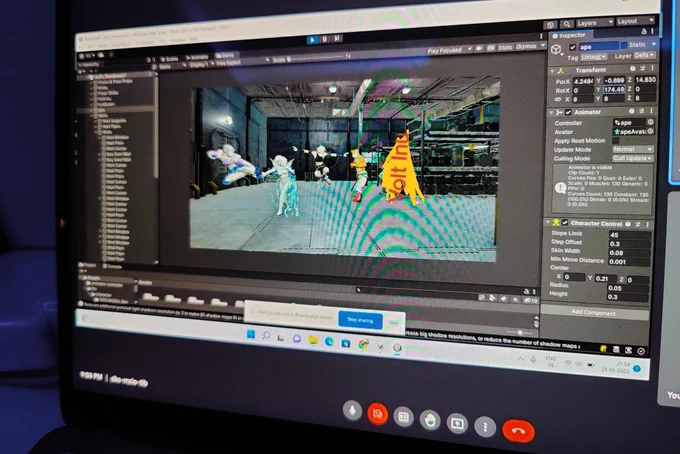Open the game object cube icon picker
Viewport: 680px width, 454px height.
556,50
